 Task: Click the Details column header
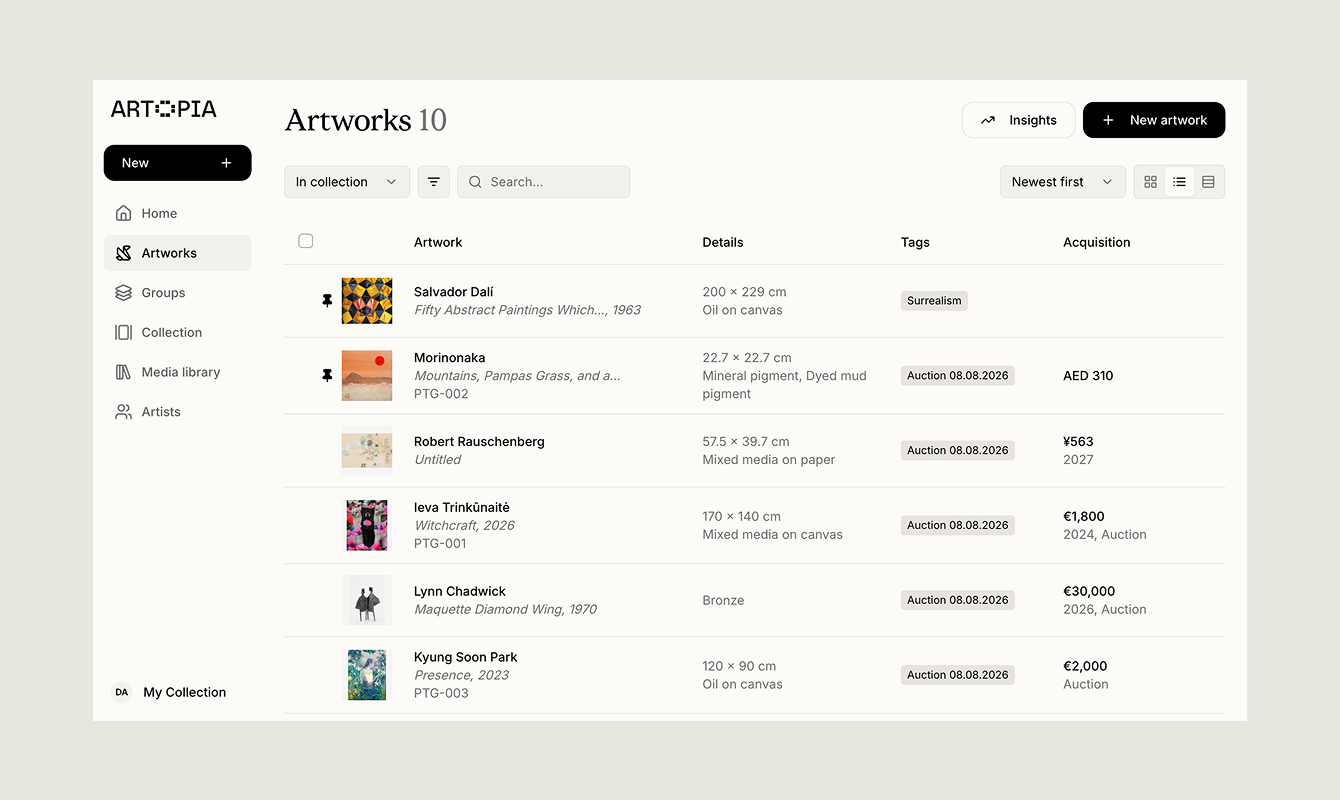(723, 242)
